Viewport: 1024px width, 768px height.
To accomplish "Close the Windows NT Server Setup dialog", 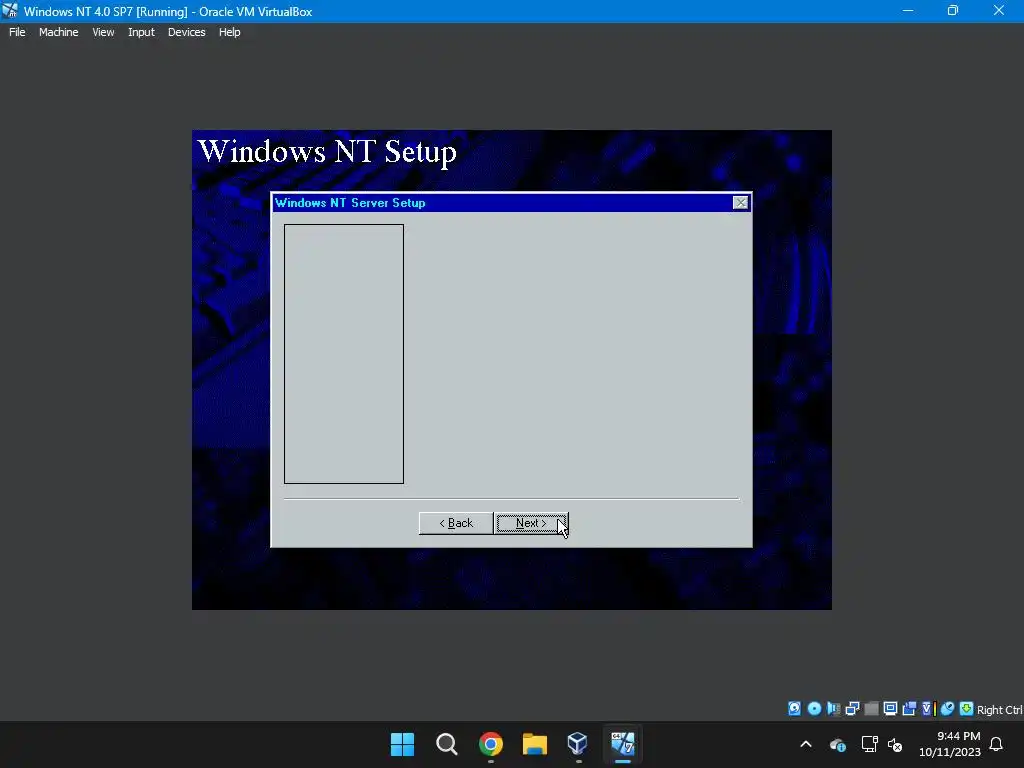I will pos(740,203).
